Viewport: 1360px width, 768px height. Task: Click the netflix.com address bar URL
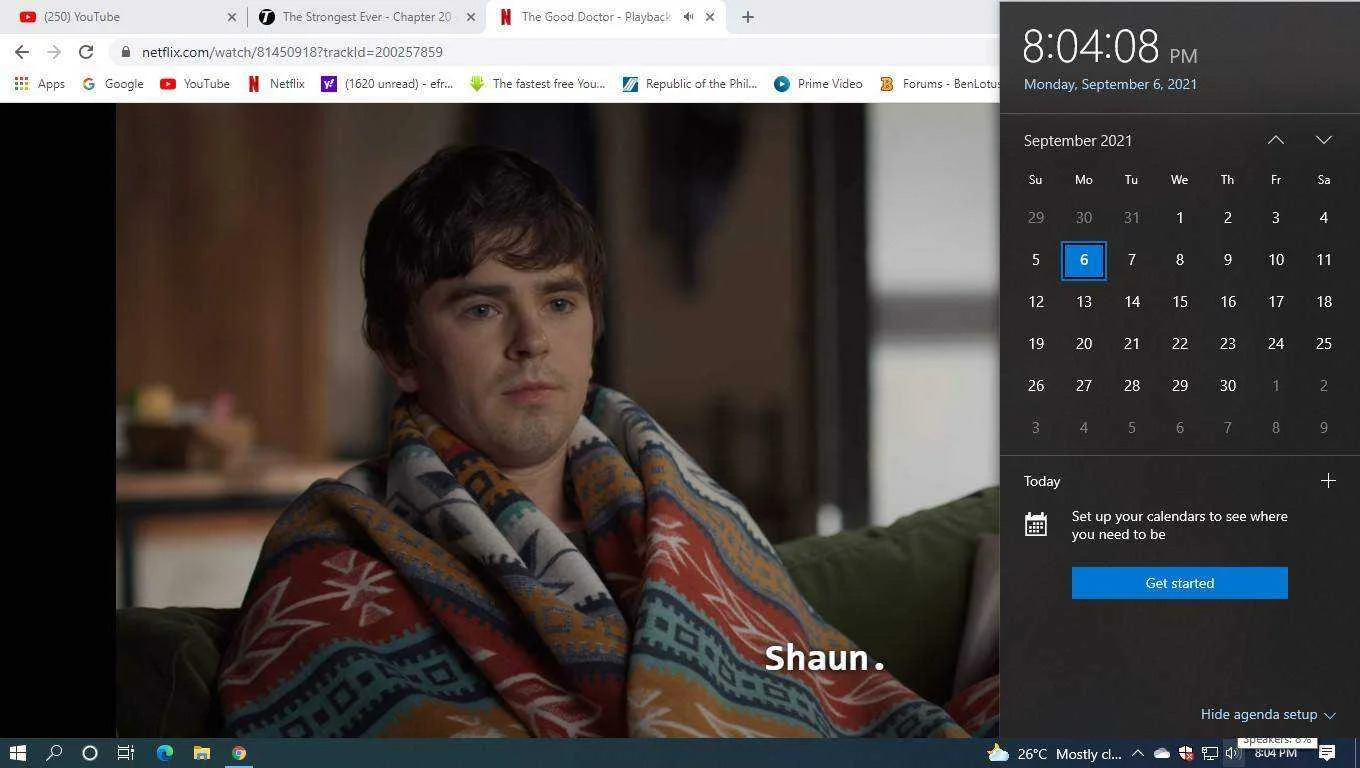coord(292,52)
